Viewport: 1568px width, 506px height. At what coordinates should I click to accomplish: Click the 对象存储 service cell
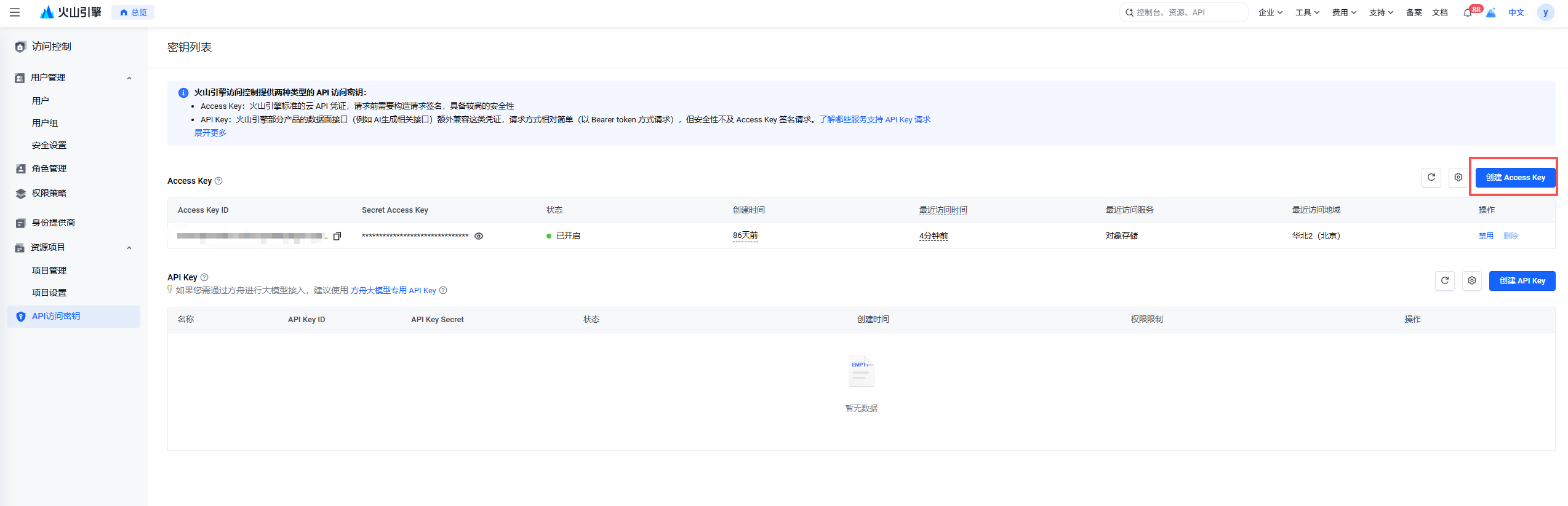click(x=1122, y=236)
